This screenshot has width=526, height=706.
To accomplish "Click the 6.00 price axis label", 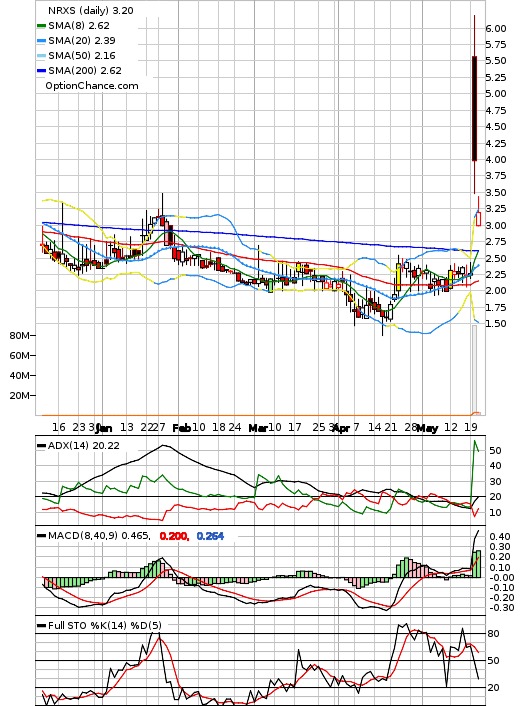I will click(x=495, y=28).
